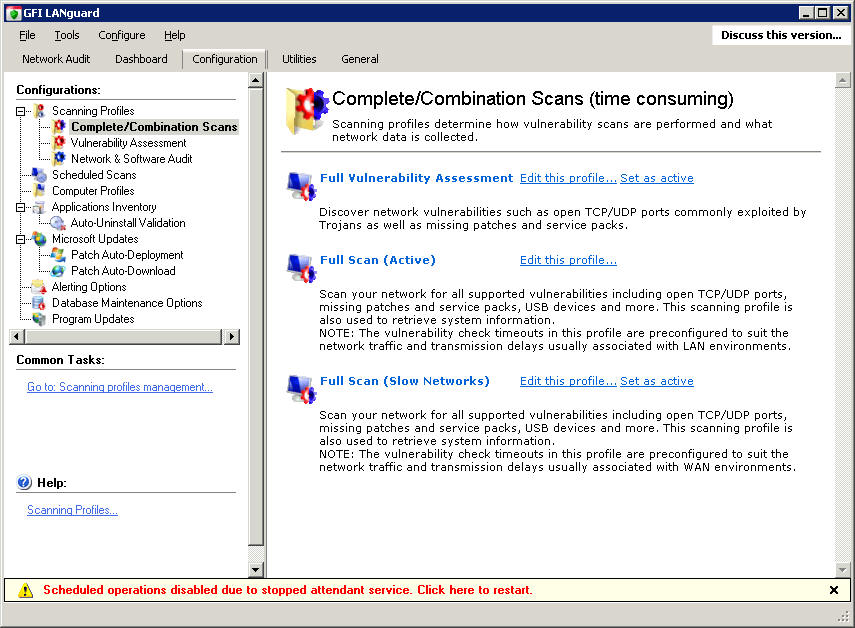Switch to the General tab

tap(360, 59)
